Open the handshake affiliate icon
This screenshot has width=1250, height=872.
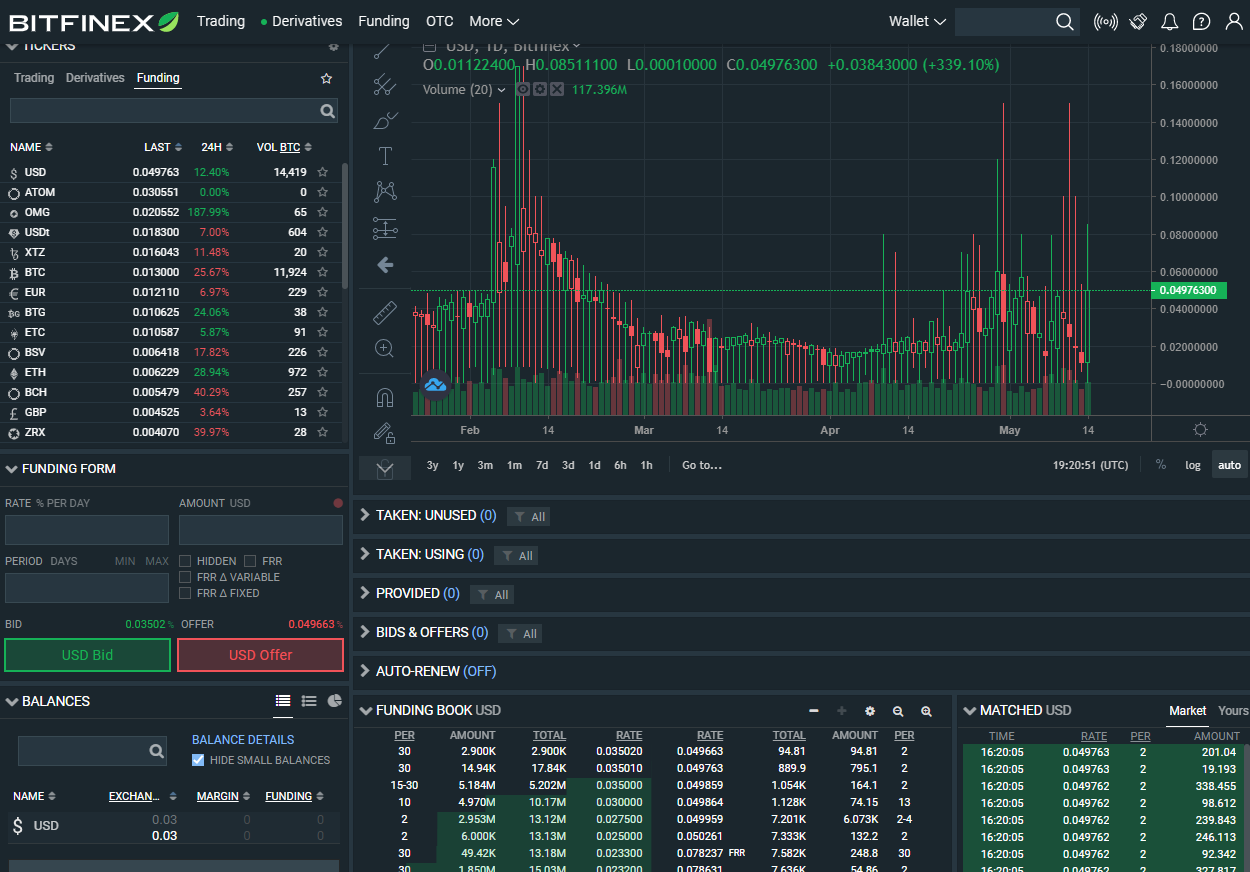pyautogui.click(x=1138, y=21)
